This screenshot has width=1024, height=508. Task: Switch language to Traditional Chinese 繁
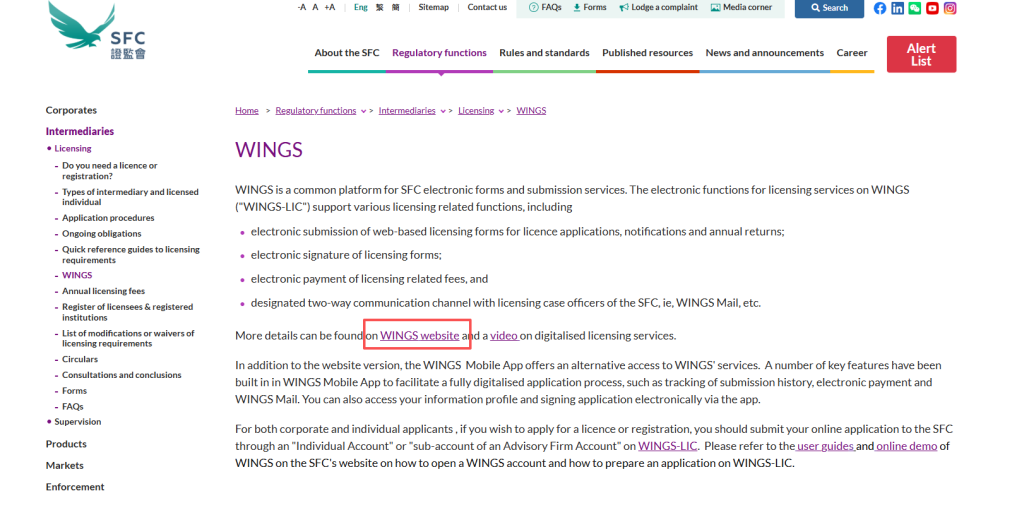point(380,7)
